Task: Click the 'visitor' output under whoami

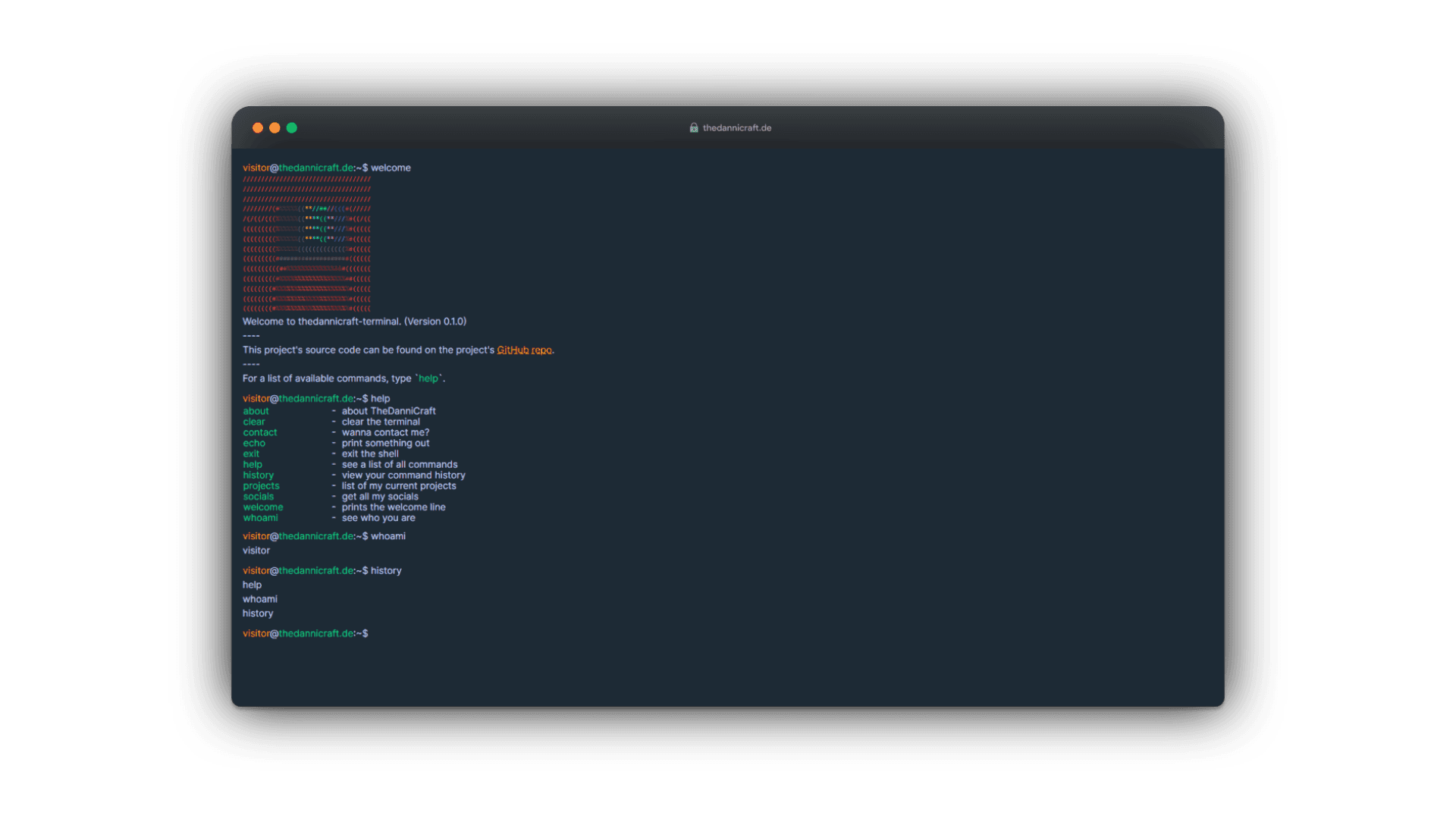Action: (256, 551)
